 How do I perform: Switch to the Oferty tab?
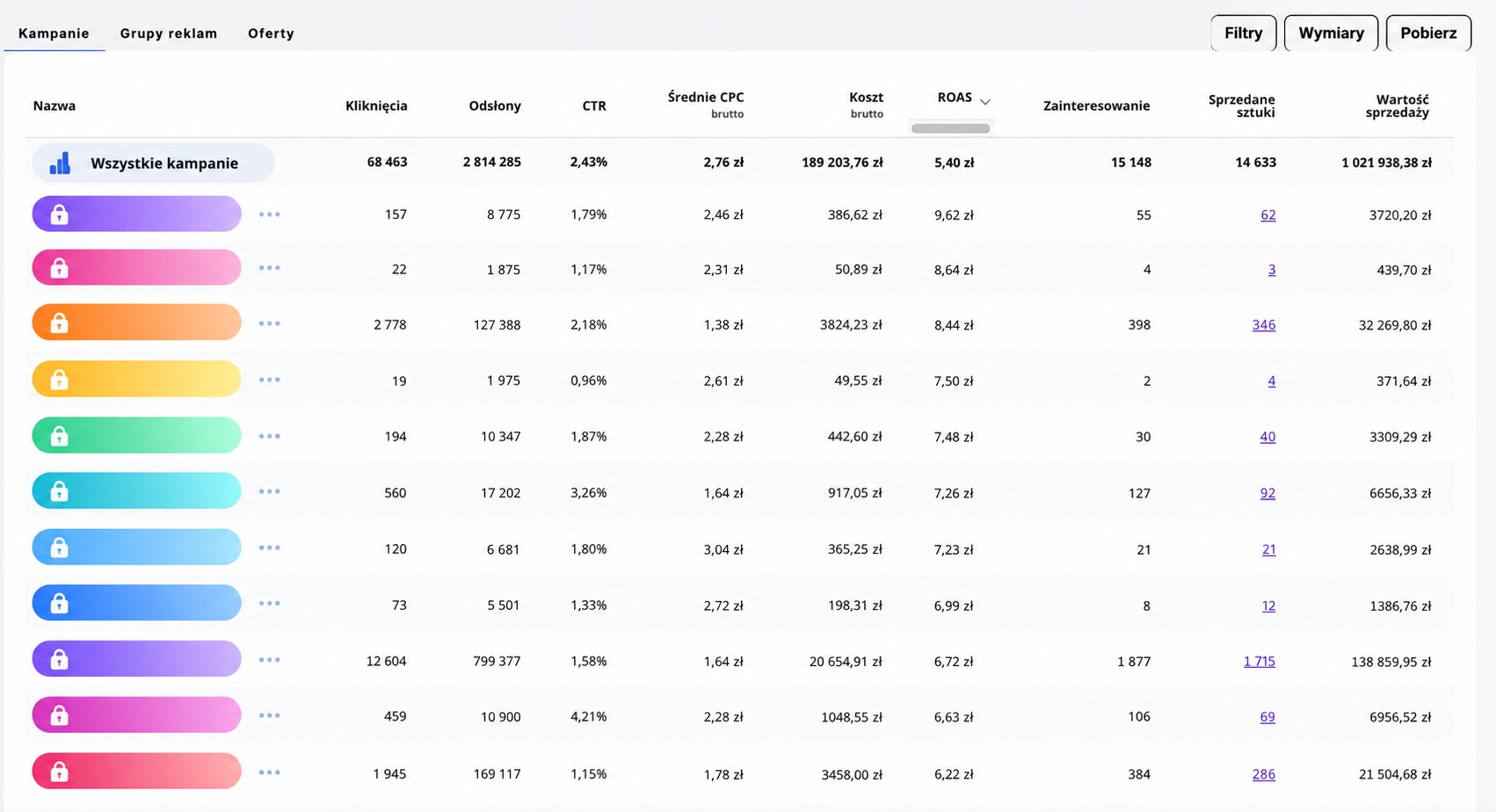tap(271, 33)
